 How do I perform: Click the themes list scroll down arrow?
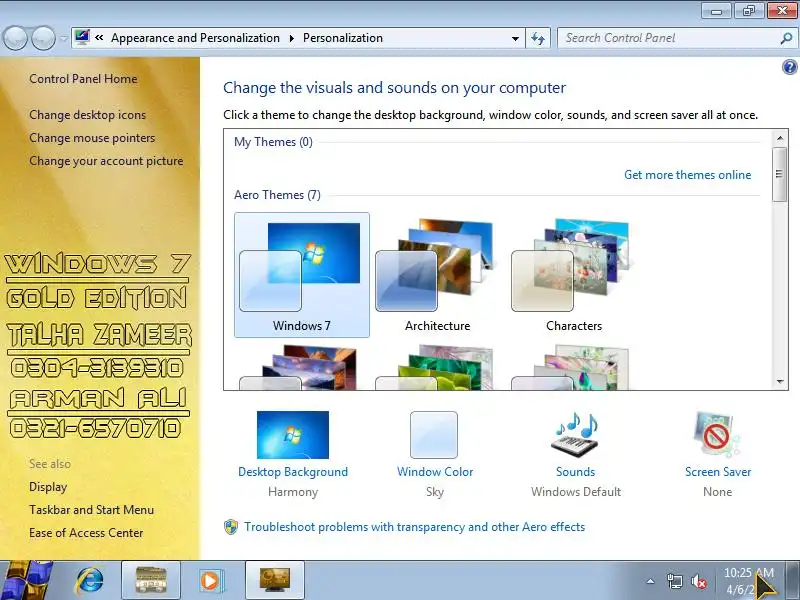pos(780,381)
